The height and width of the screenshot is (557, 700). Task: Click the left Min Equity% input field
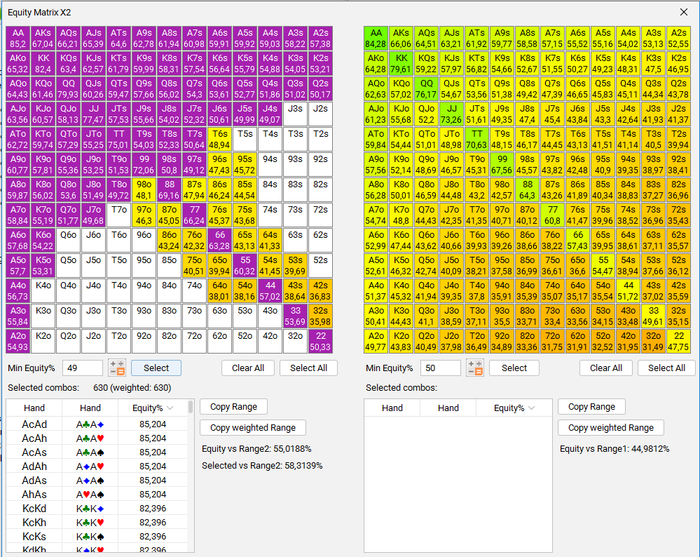[x=83, y=368]
